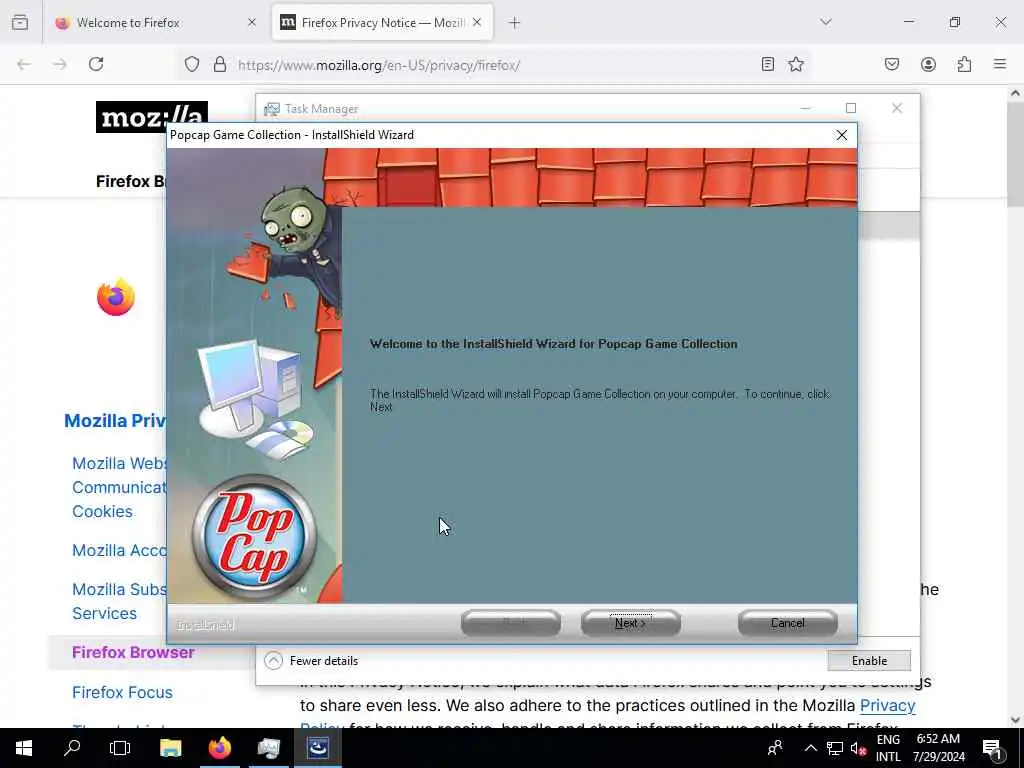Image resolution: width=1024 pixels, height=768 pixels.
Task: Collapse Task Manager with Fewer details
Action: [x=312, y=660]
